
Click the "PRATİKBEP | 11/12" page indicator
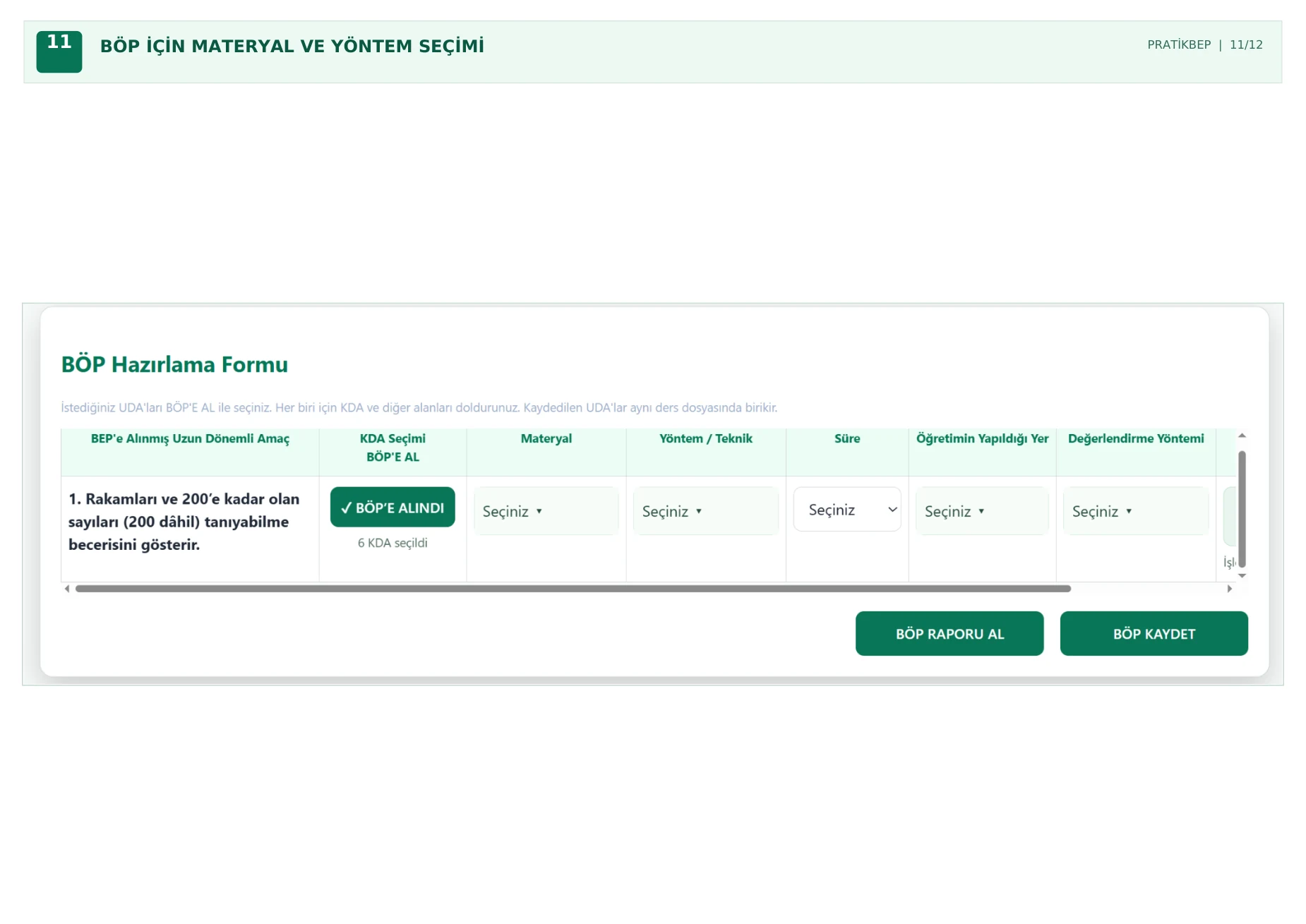pos(1205,44)
